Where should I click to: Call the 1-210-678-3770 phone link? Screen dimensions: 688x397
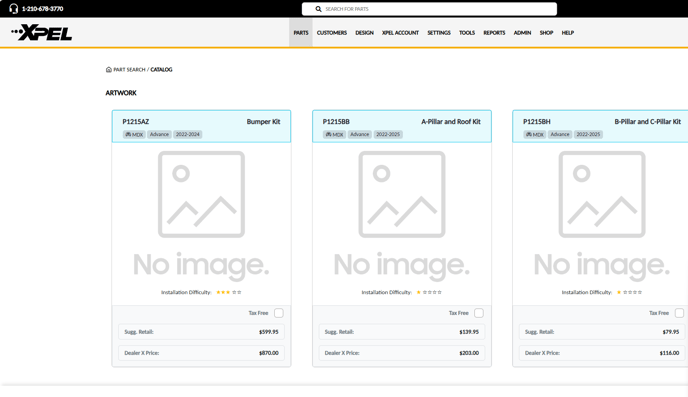(43, 9)
